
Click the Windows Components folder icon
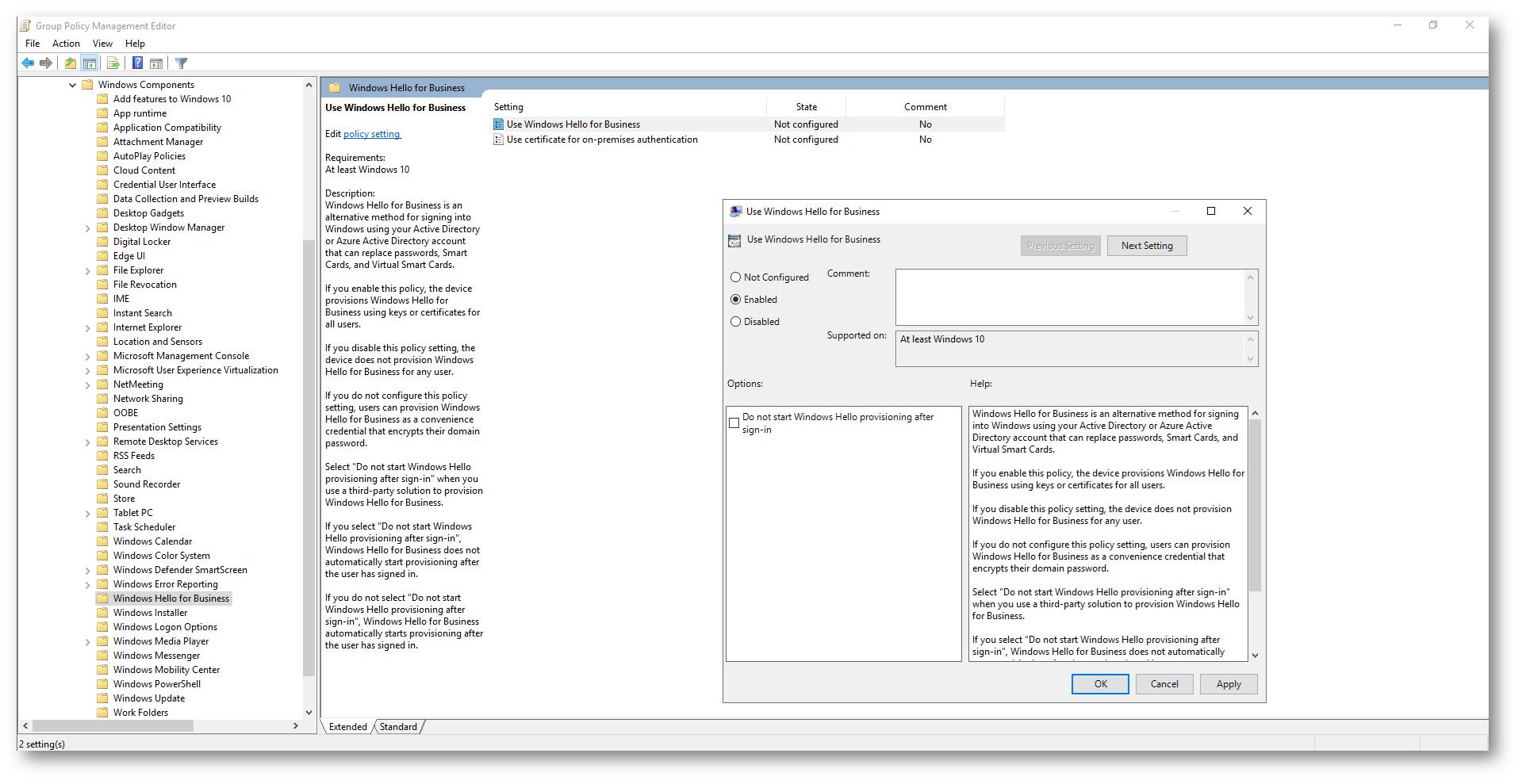point(88,85)
